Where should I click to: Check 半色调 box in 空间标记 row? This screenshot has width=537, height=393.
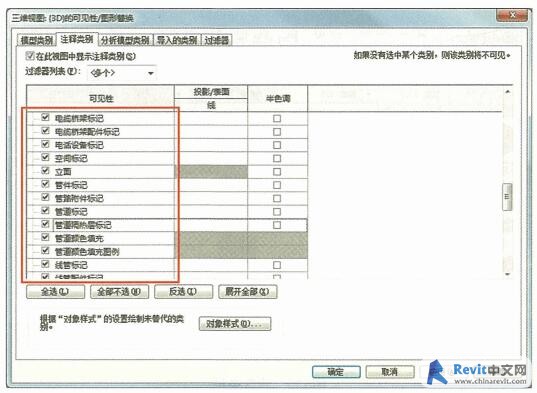pos(277,159)
